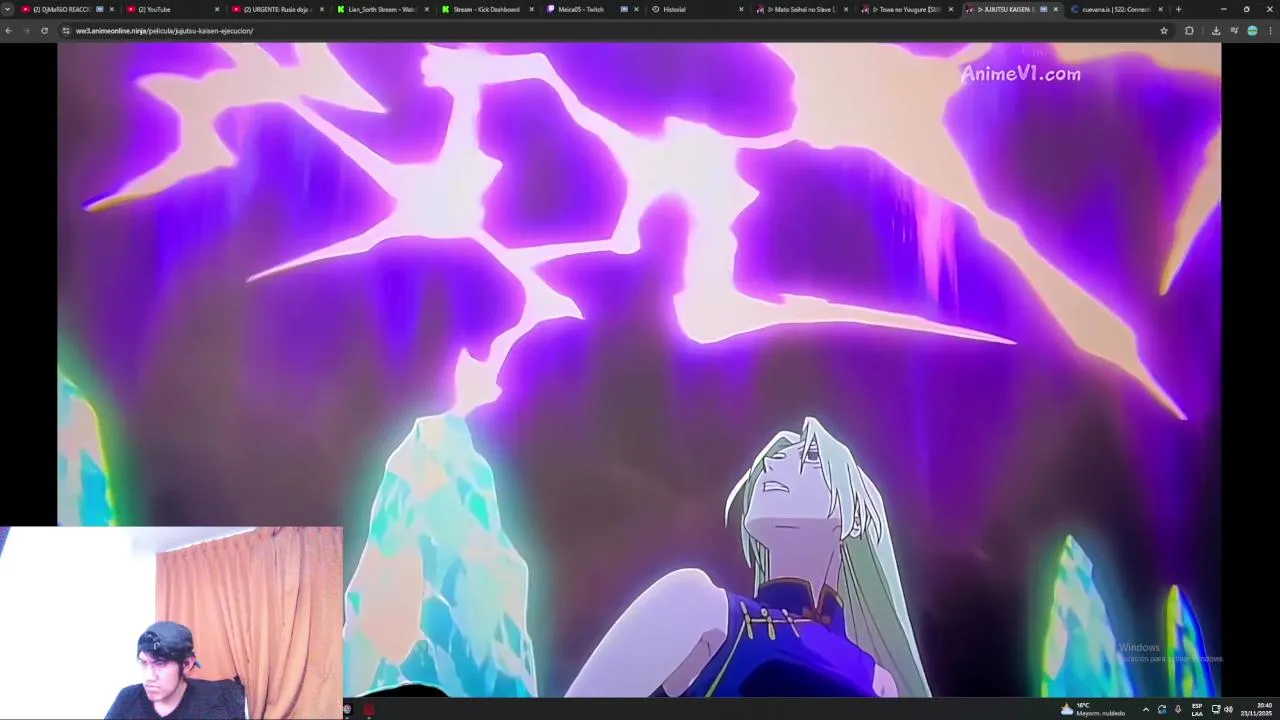Close the Stream - Kick Dashboard tab
This screenshot has height=720, width=1280.
coord(531,9)
